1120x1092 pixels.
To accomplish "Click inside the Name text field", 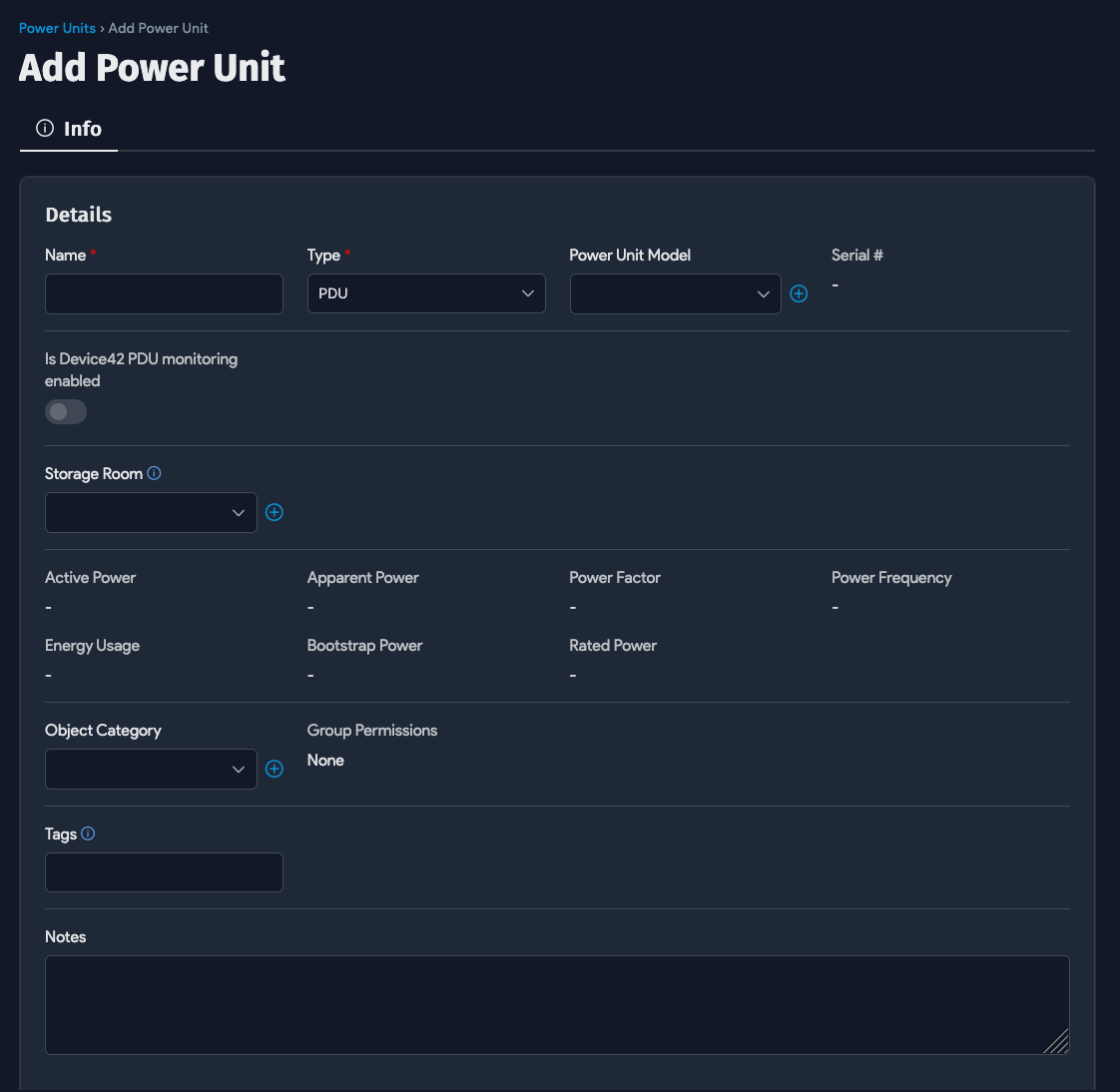I will coord(164,293).
